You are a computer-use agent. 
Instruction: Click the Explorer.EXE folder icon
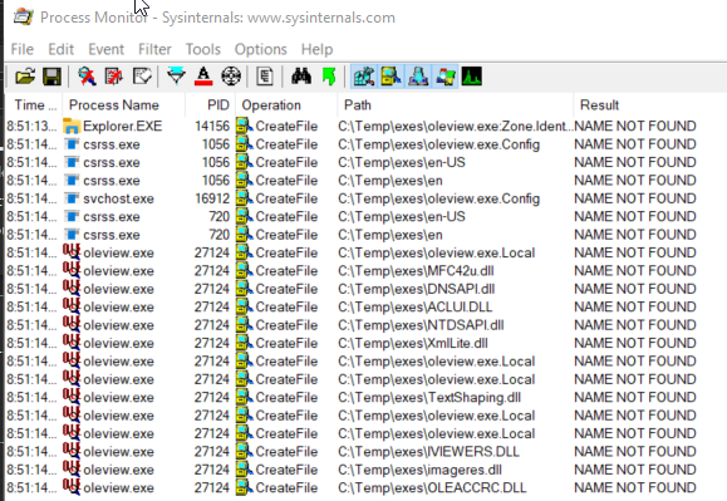tap(72, 126)
